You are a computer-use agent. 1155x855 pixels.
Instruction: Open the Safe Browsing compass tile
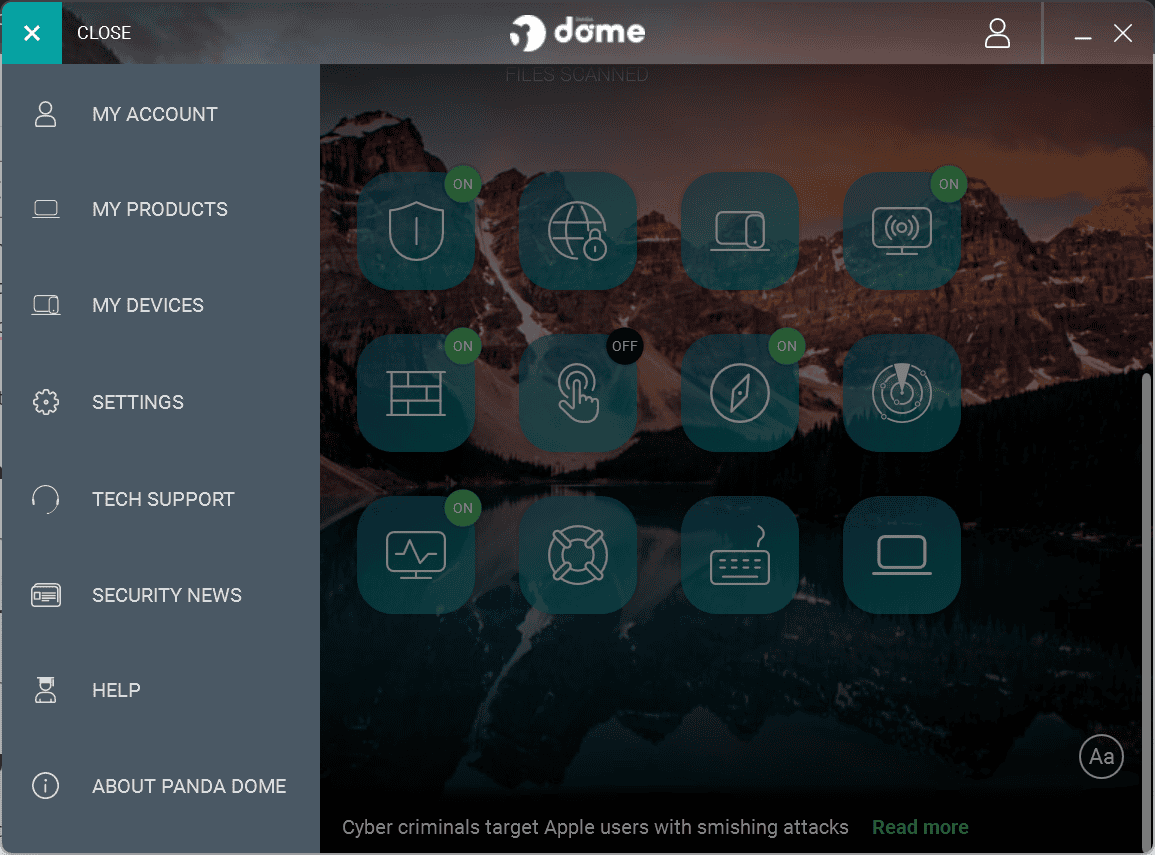pos(740,393)
